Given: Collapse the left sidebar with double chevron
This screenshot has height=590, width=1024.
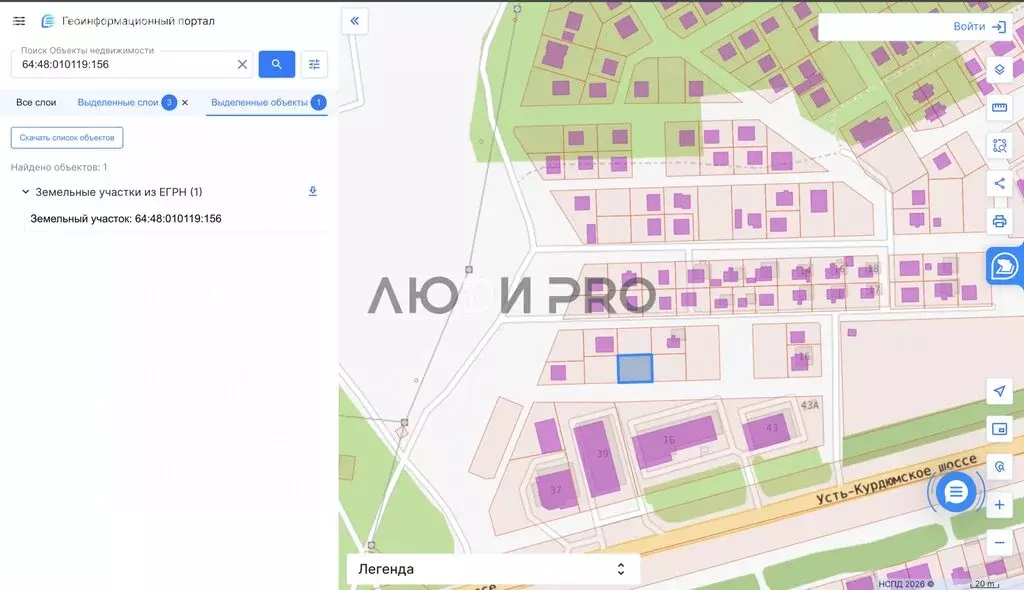Looking at the screenshot, I should pos(354,21).
